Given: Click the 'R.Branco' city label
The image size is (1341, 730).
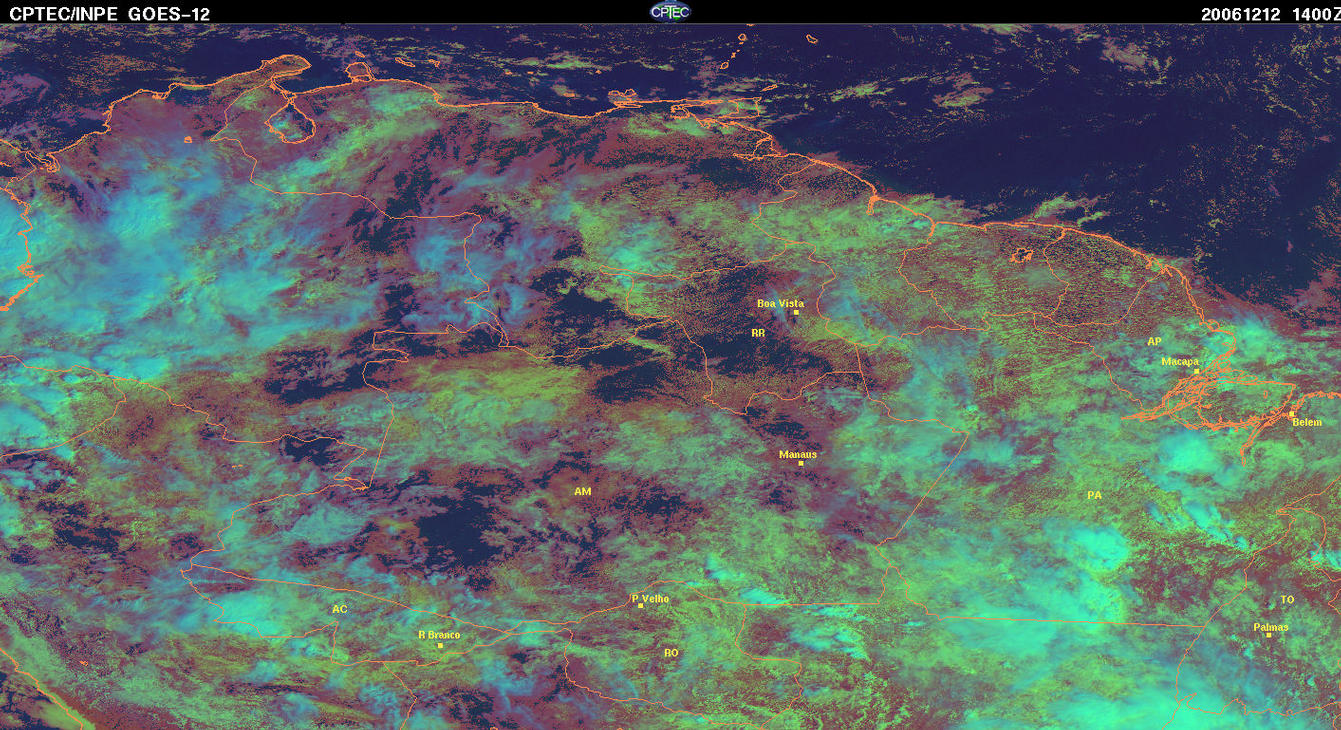Looking at the screenshot, I should 439,635.
